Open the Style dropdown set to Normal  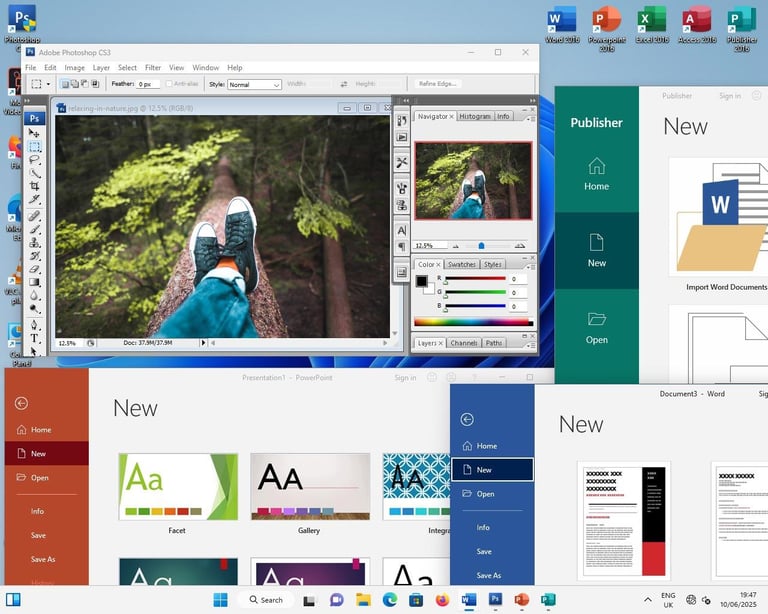pos(254,85)
